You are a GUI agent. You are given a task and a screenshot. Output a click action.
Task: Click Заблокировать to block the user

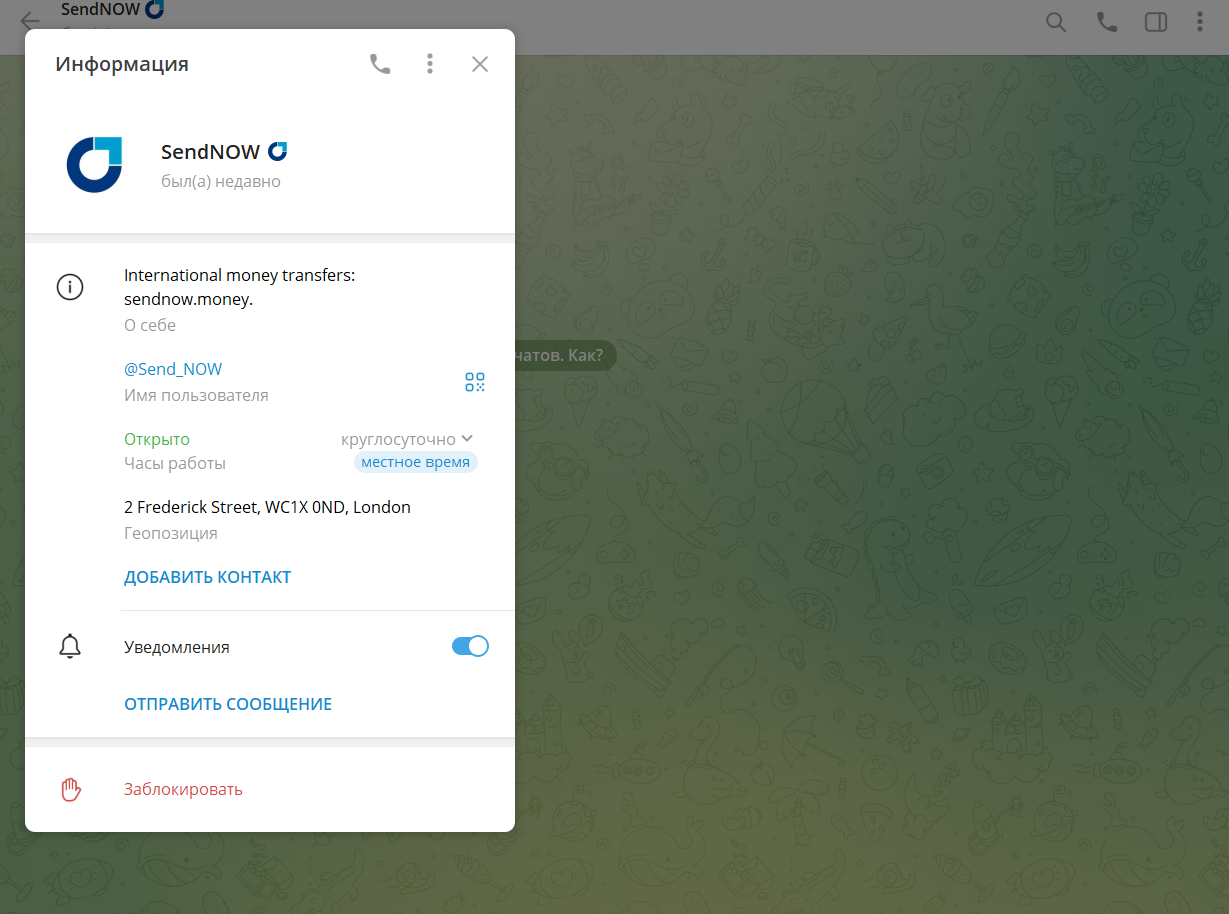183,789
